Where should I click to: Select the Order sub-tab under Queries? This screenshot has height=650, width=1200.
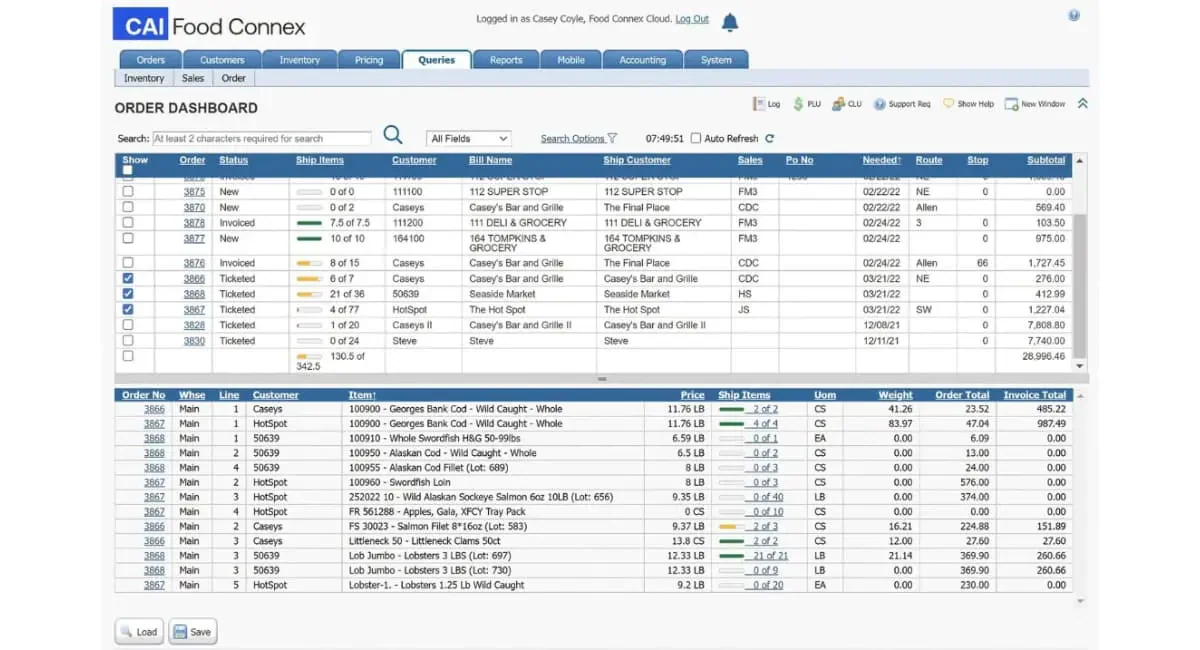234,78
